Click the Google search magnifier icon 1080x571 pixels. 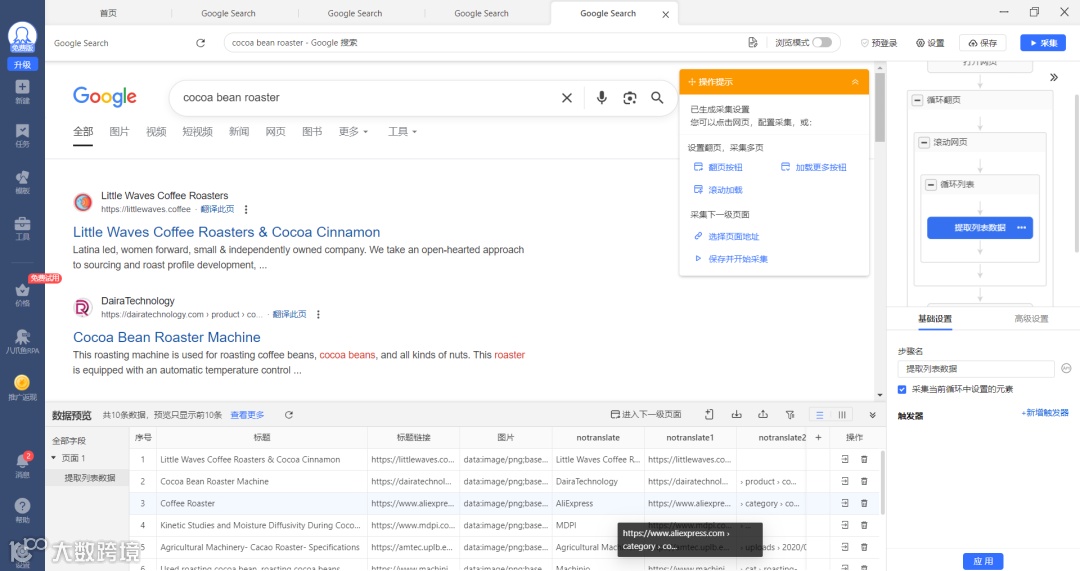tap(657, 98)
